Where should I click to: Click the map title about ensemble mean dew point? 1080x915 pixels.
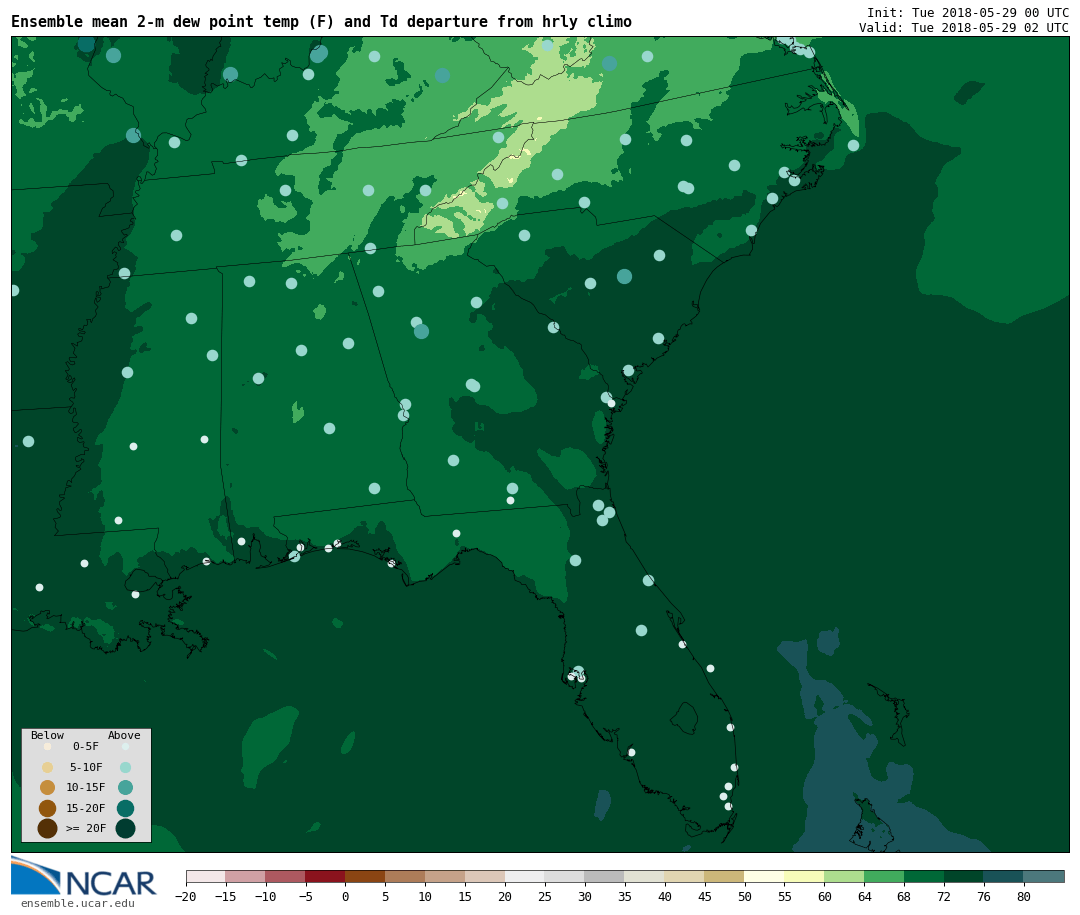click(x=321, y=22)
